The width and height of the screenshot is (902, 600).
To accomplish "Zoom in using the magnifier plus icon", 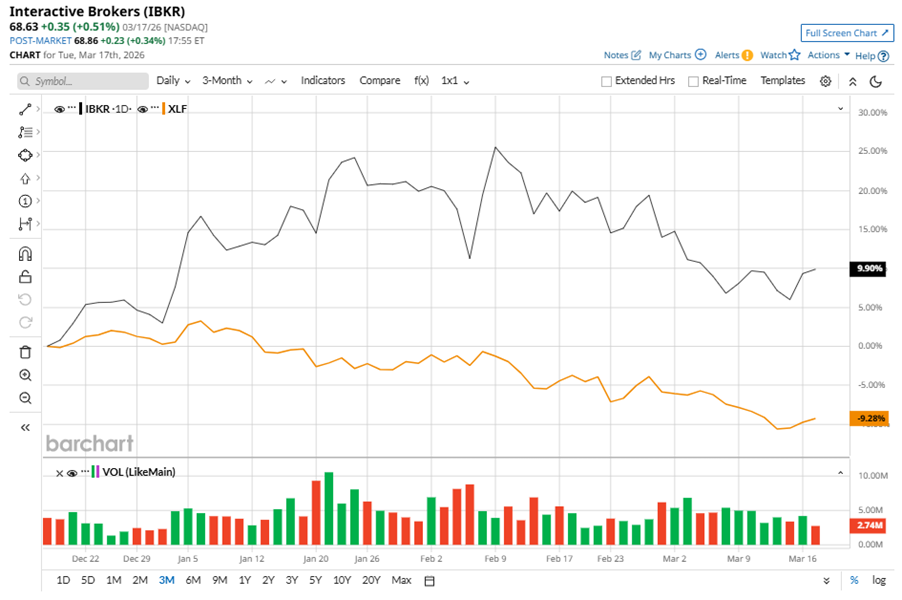I will 26,375.
